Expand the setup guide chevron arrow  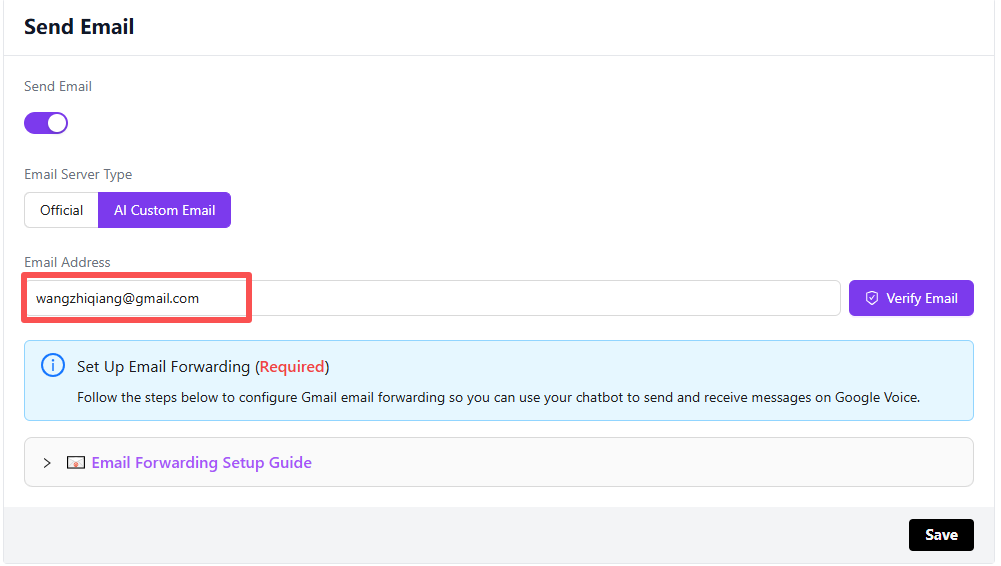tap(47, 463)
